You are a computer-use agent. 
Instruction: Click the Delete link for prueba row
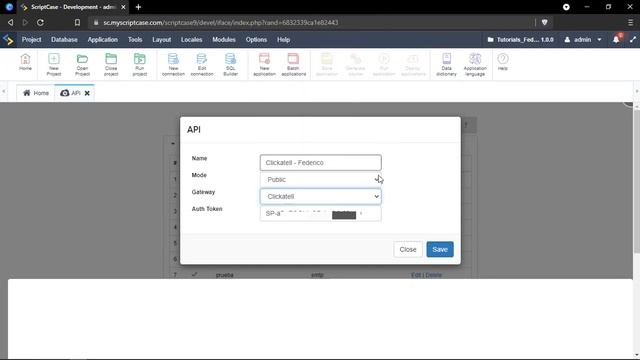(x=433, y=275)
